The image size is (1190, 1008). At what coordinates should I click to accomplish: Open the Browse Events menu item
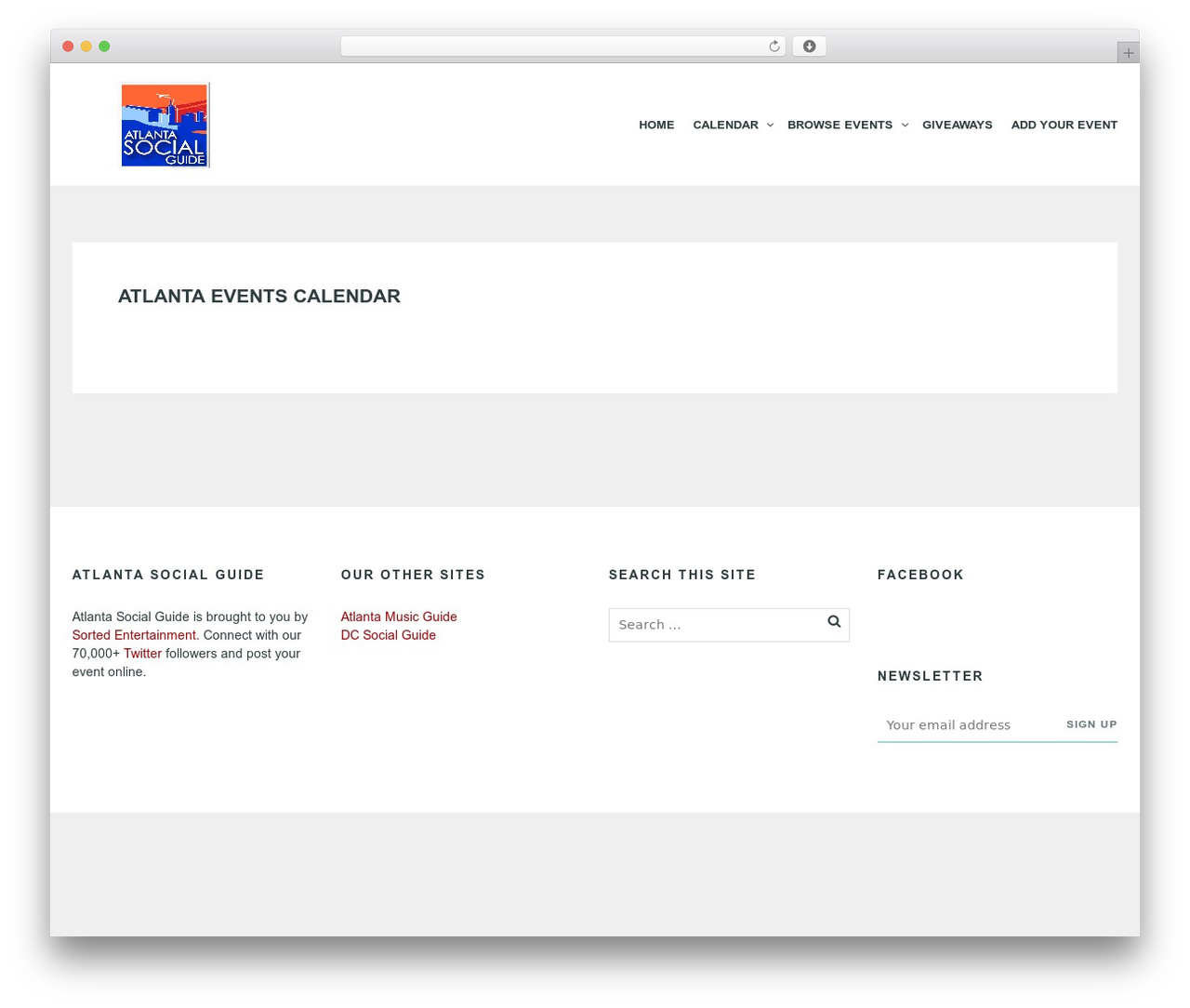[x=840, y=125]
